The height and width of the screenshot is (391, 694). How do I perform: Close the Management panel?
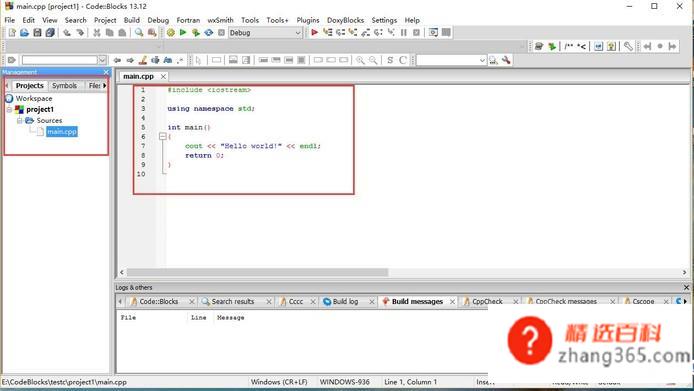click(x=106, y=72)
